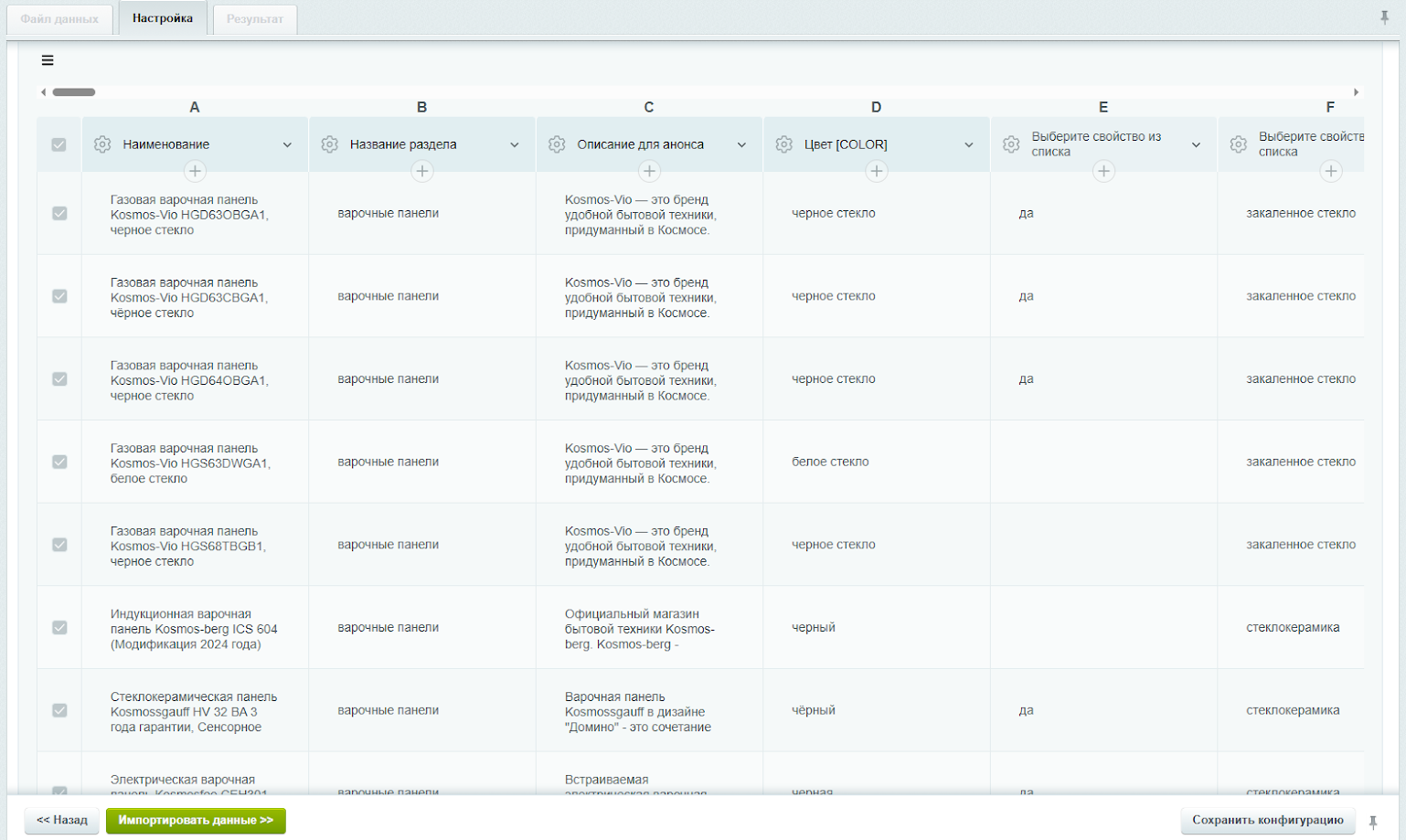Viewport: 1406px width, 840px height.
Task: Click the left scroll arrow
Action: coord(43,92)
